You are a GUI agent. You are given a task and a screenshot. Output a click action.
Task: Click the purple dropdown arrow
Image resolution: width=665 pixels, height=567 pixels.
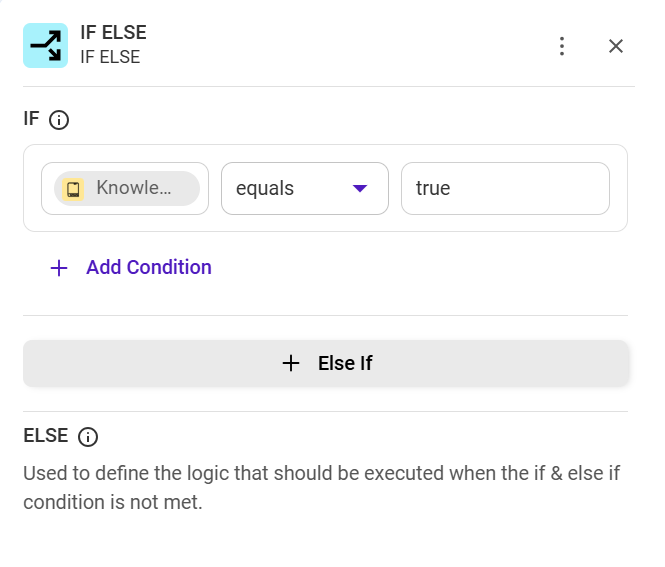coord(361,188)
